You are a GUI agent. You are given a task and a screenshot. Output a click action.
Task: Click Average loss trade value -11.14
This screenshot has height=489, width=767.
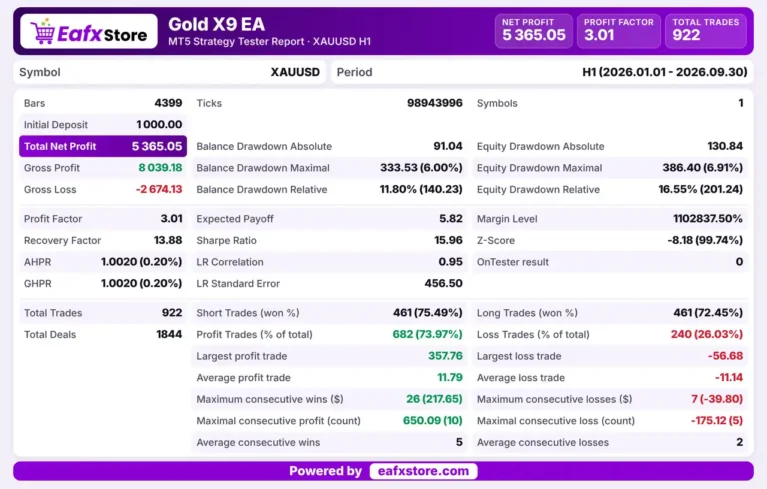click(x=728, y=378)
